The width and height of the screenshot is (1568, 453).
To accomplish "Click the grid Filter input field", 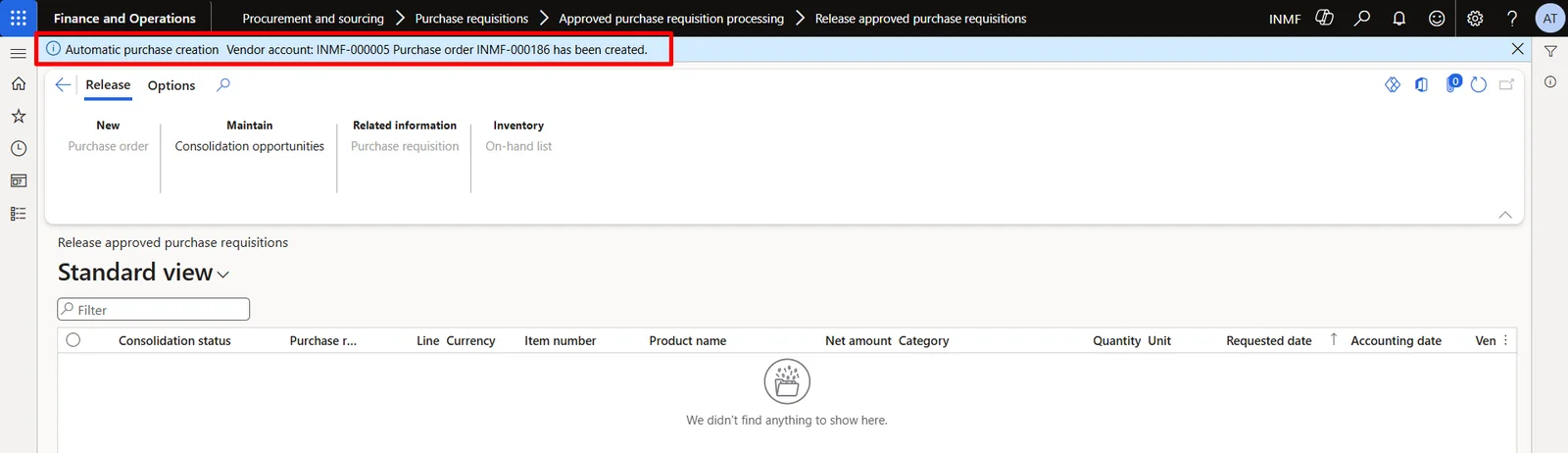I will pos(154,310).
